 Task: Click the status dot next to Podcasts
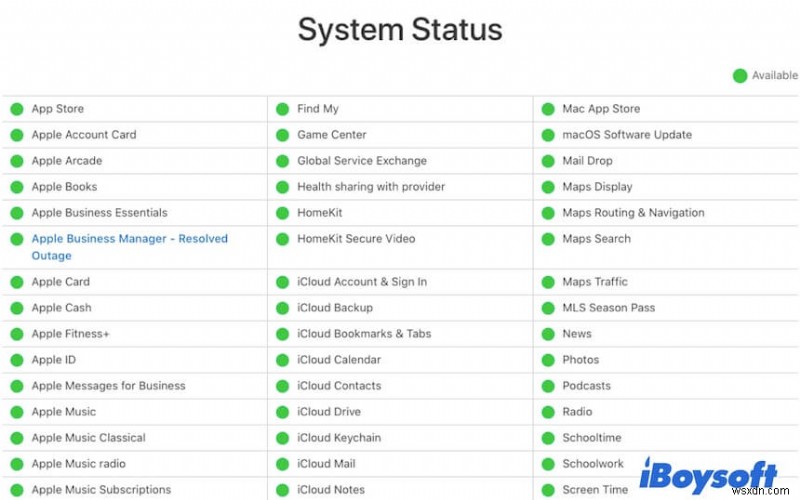tap(548, 386)
